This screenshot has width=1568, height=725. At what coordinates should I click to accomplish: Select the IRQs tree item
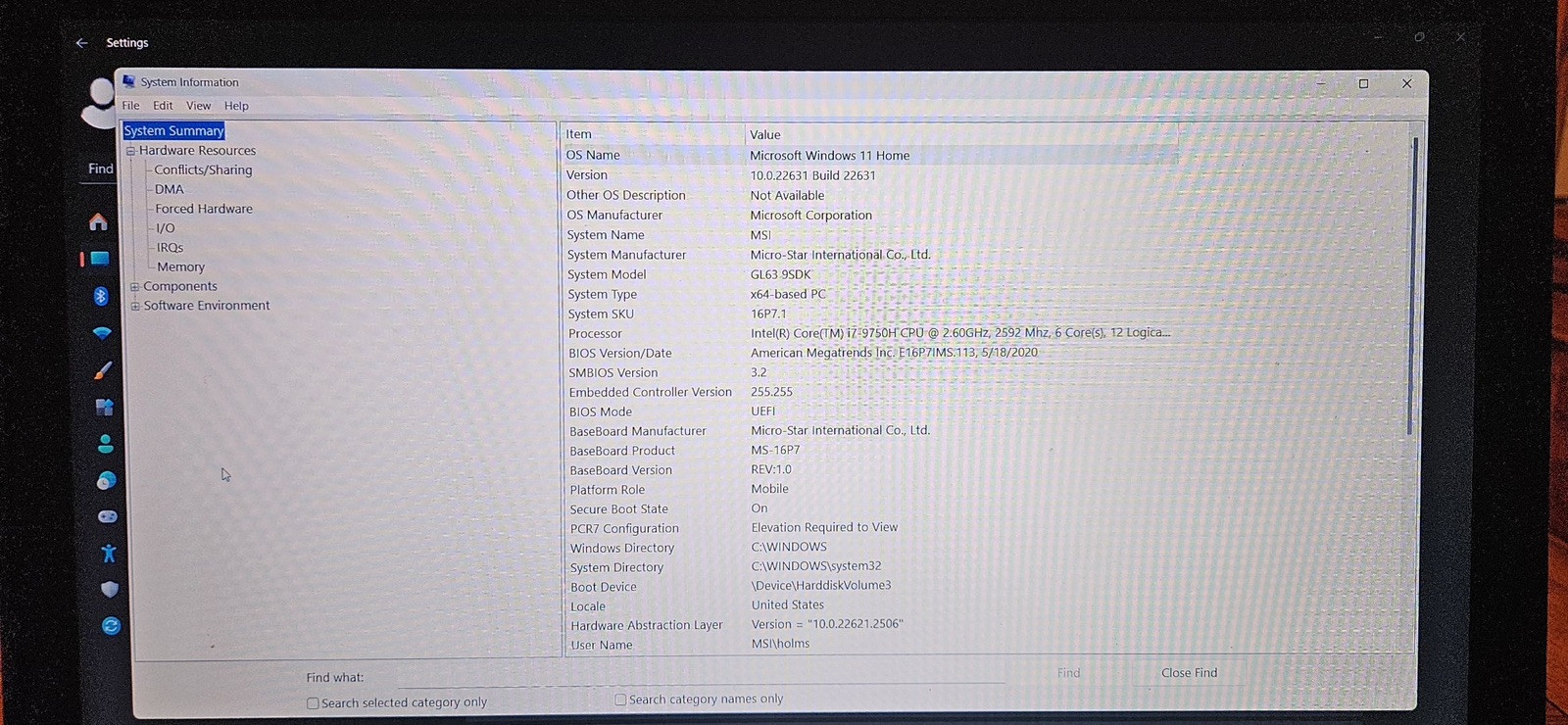[170, 248]
